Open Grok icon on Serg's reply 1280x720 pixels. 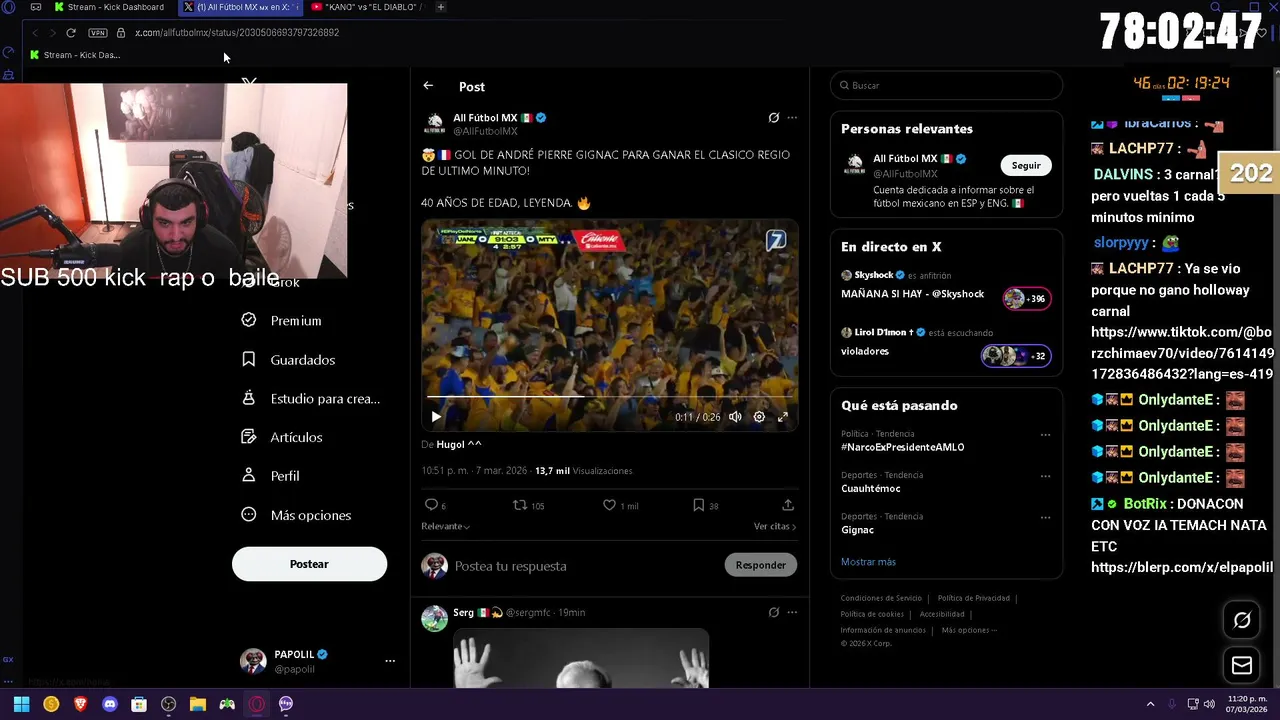(773, 612)
